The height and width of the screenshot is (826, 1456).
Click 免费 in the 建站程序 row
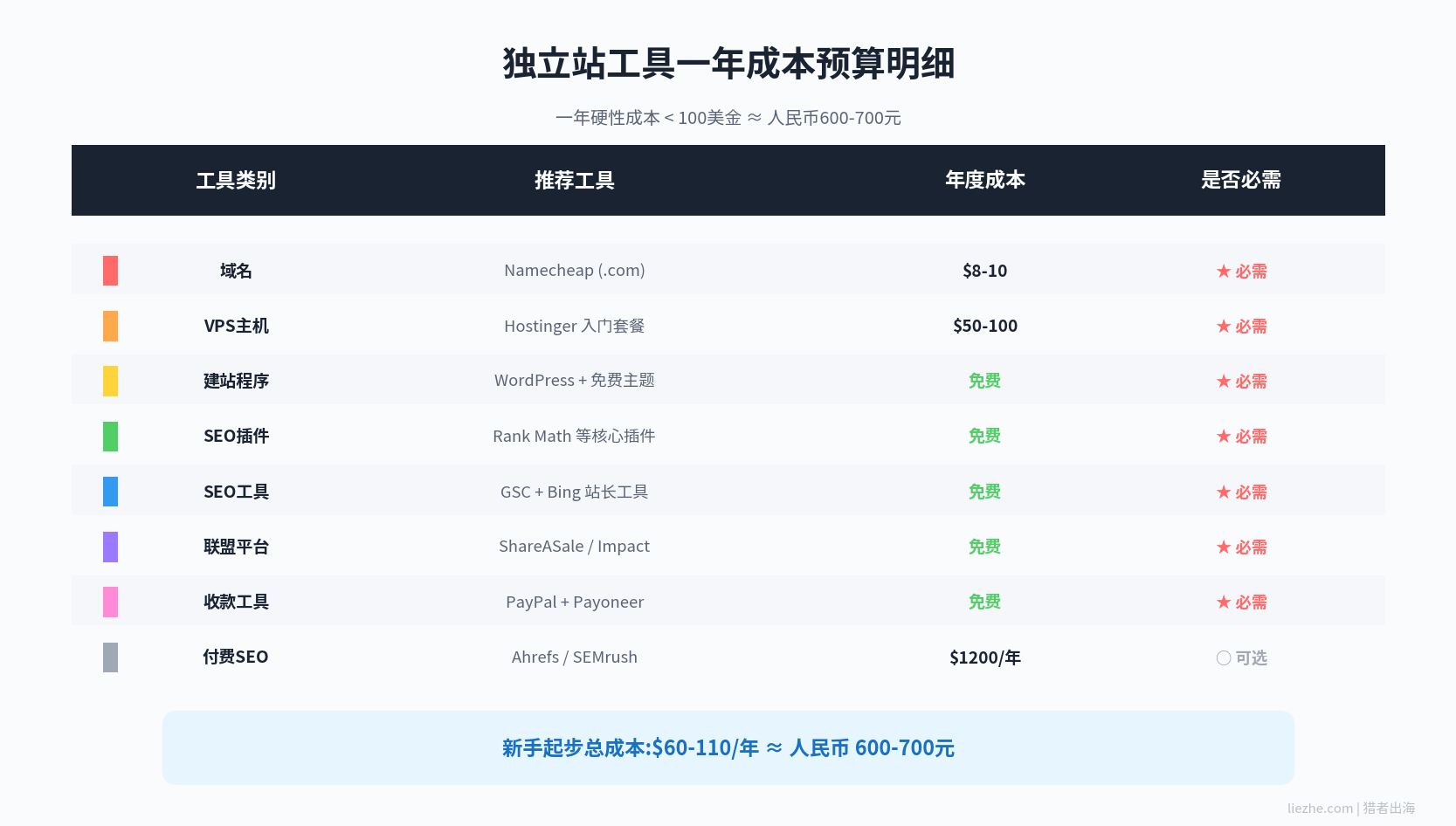(985, 381)
